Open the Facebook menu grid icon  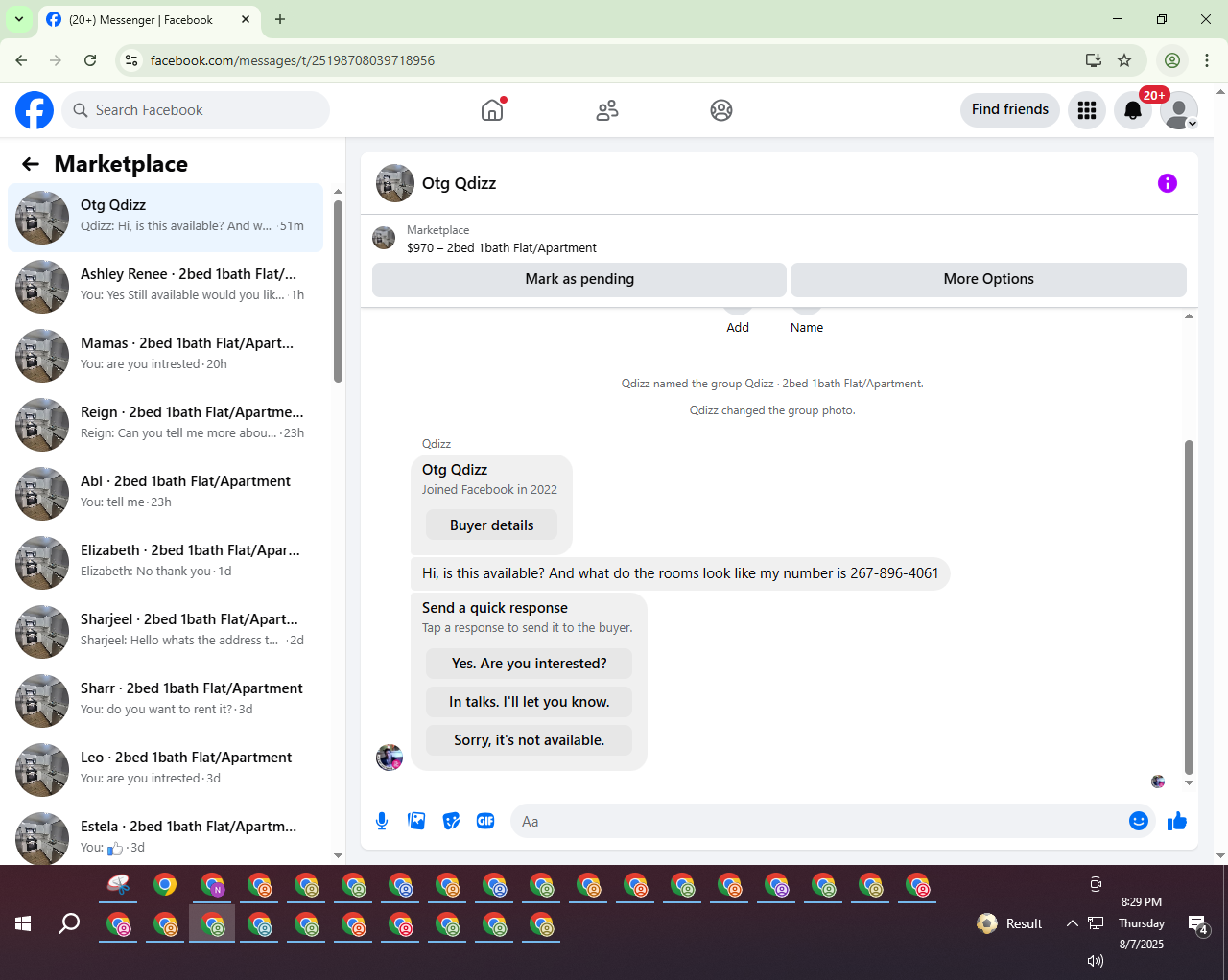[1087, 110]
